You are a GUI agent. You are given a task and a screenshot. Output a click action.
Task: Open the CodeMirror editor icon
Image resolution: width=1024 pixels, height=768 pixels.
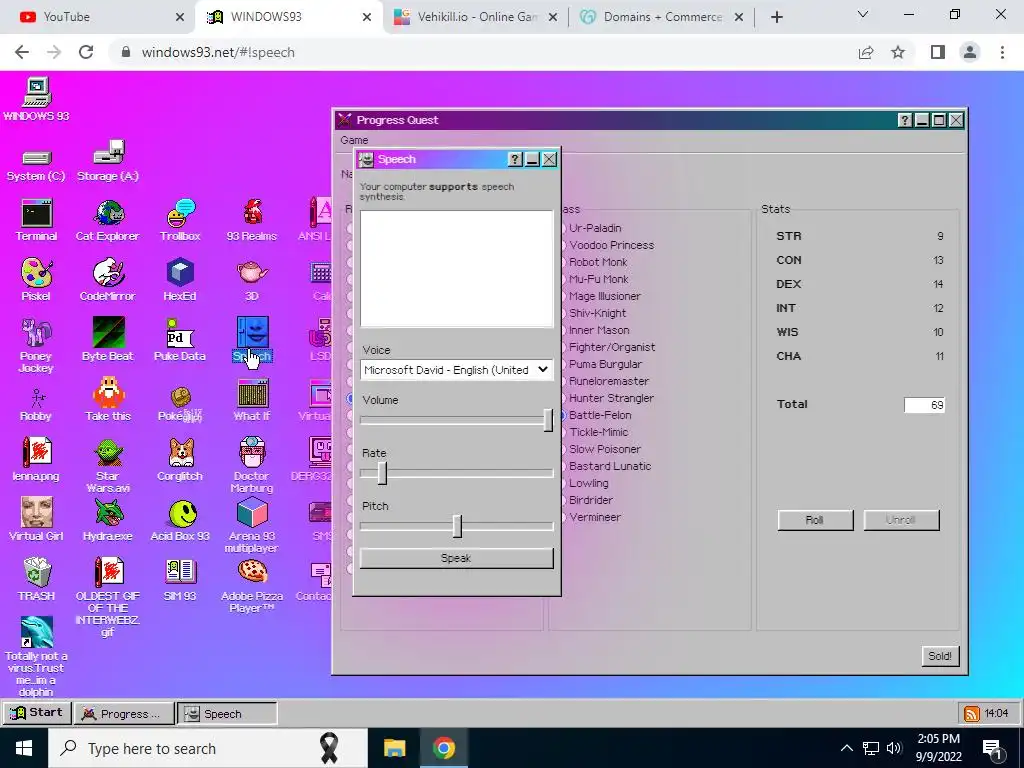pos(108,280)
